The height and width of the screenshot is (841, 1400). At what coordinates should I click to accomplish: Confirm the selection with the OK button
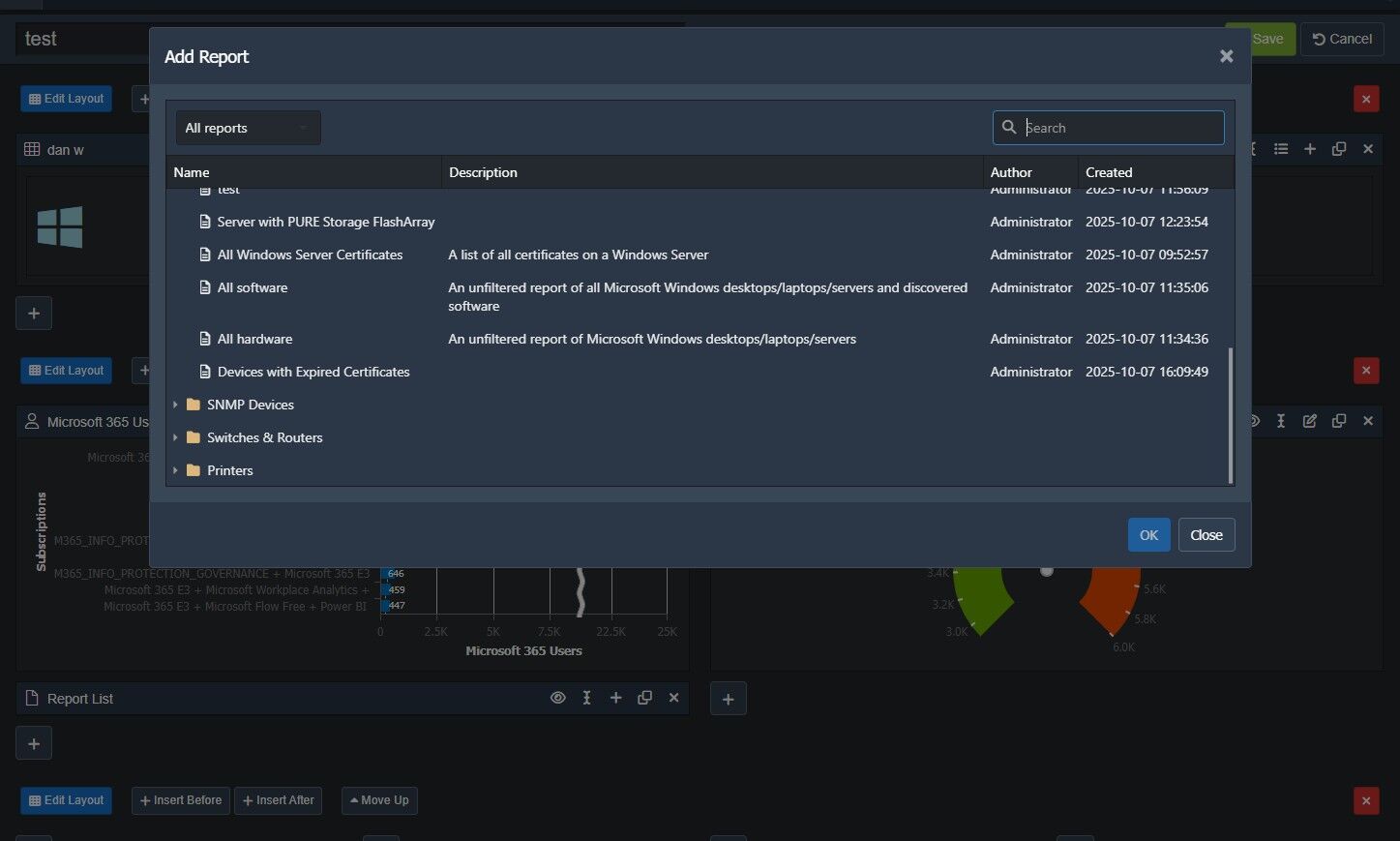click(1148, 535)
